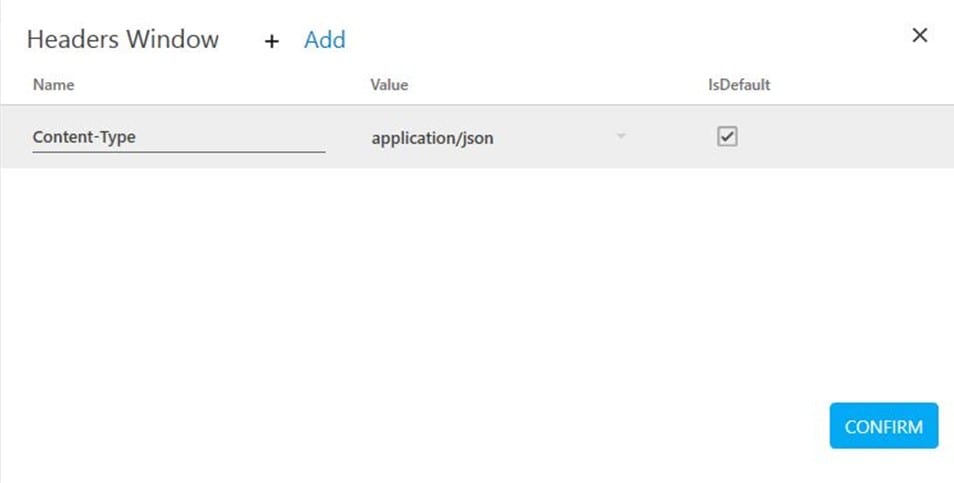Expand the Value dropdown arrow
Screen dimensions: 954x483
[x=621, y=136]
